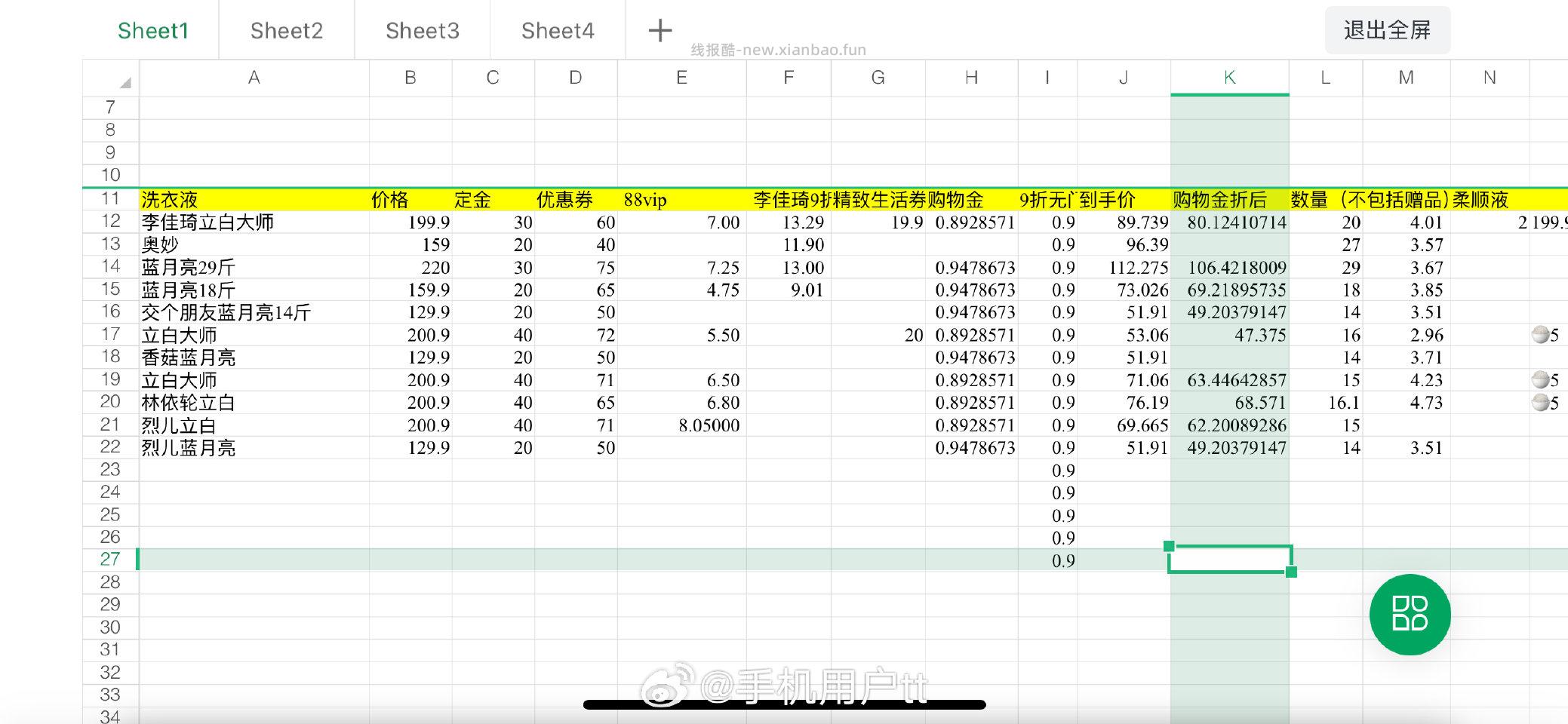Switch to the Sheet2 tab
The height and width of the screenshot is (724, 1568).
coord(286,31)
